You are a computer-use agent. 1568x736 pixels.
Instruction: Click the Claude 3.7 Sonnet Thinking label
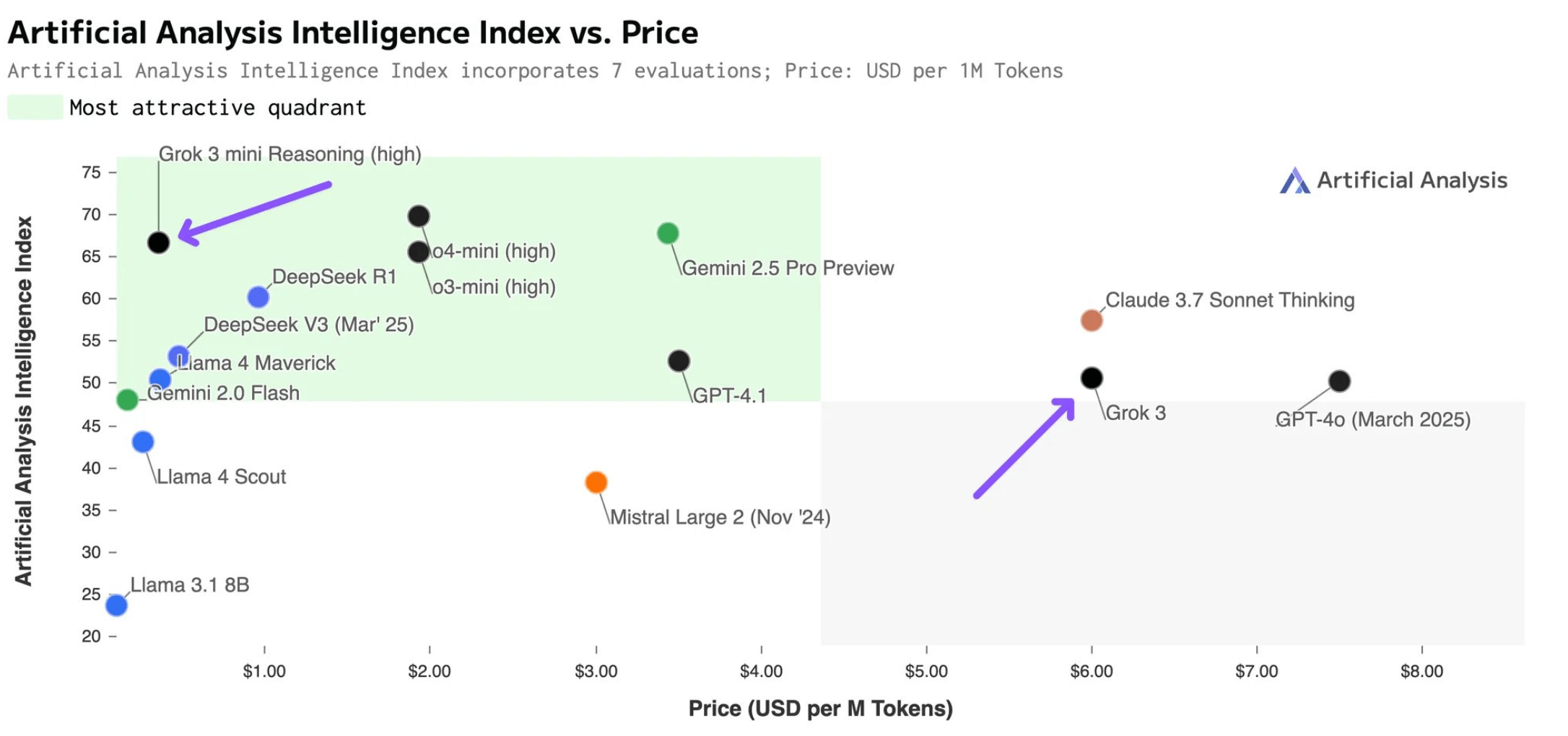1229,300
